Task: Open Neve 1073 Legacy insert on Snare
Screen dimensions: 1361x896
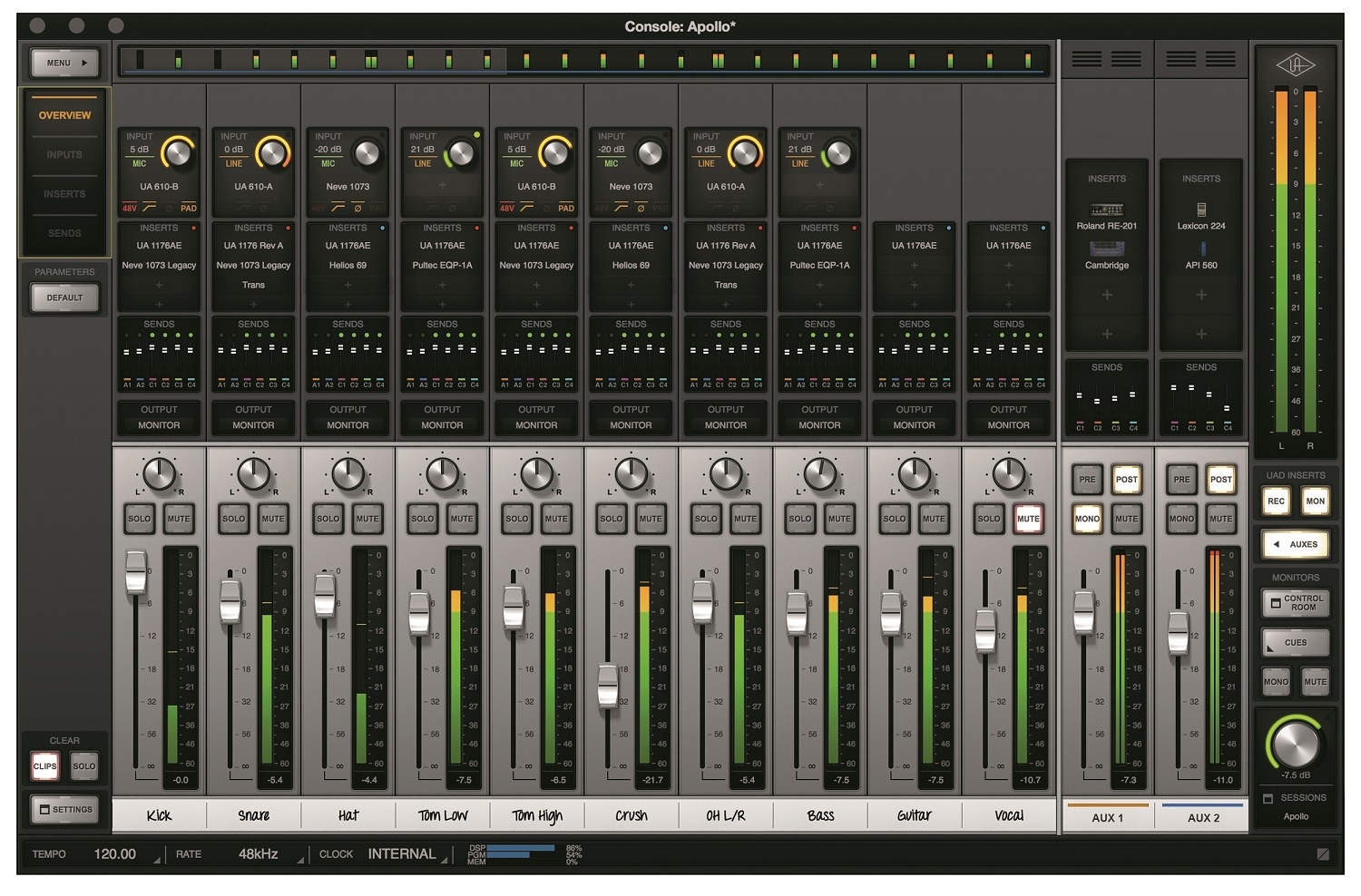Action: tap(253, 266)
